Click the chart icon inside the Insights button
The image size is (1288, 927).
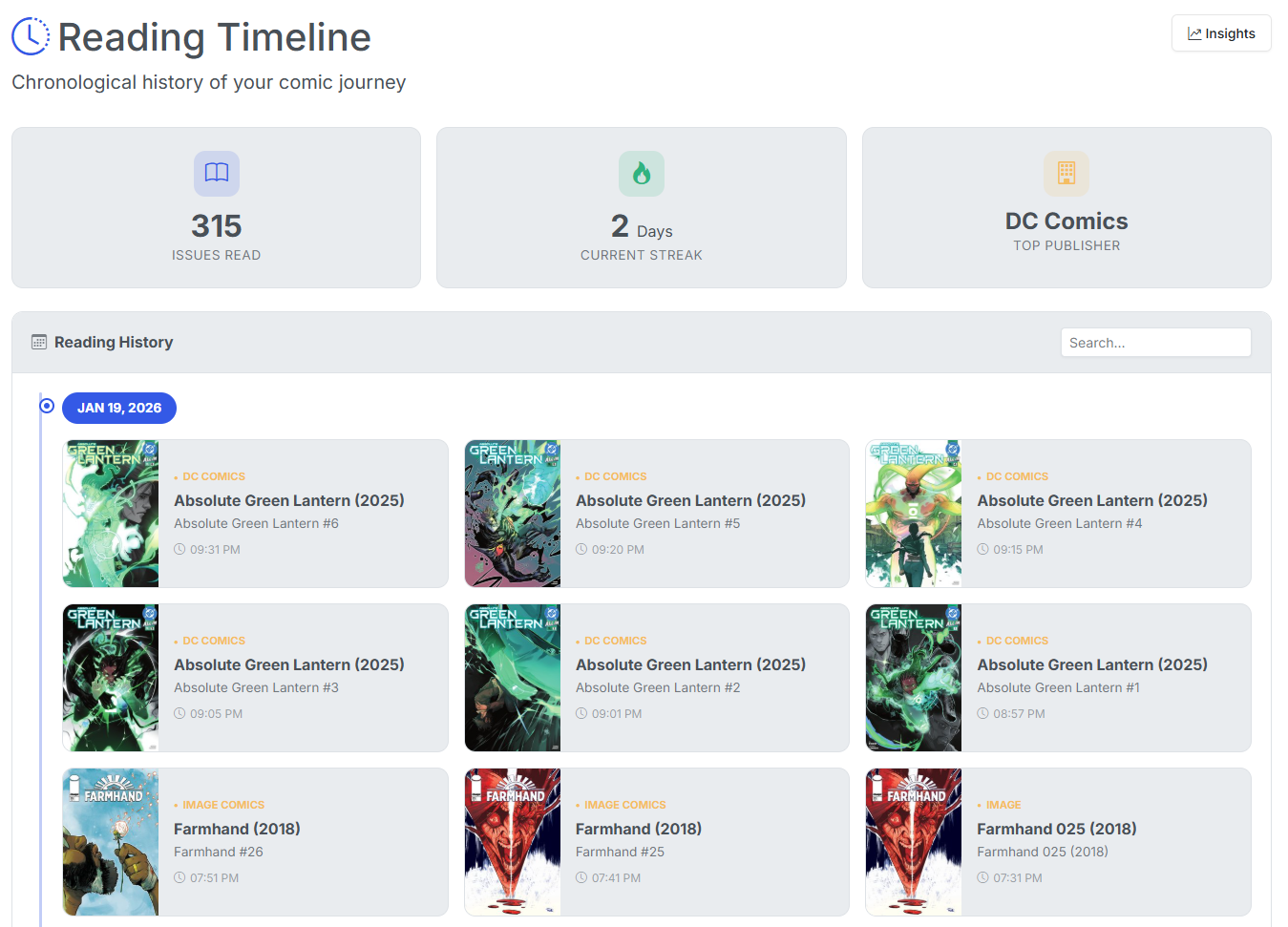click(1194, 32)
